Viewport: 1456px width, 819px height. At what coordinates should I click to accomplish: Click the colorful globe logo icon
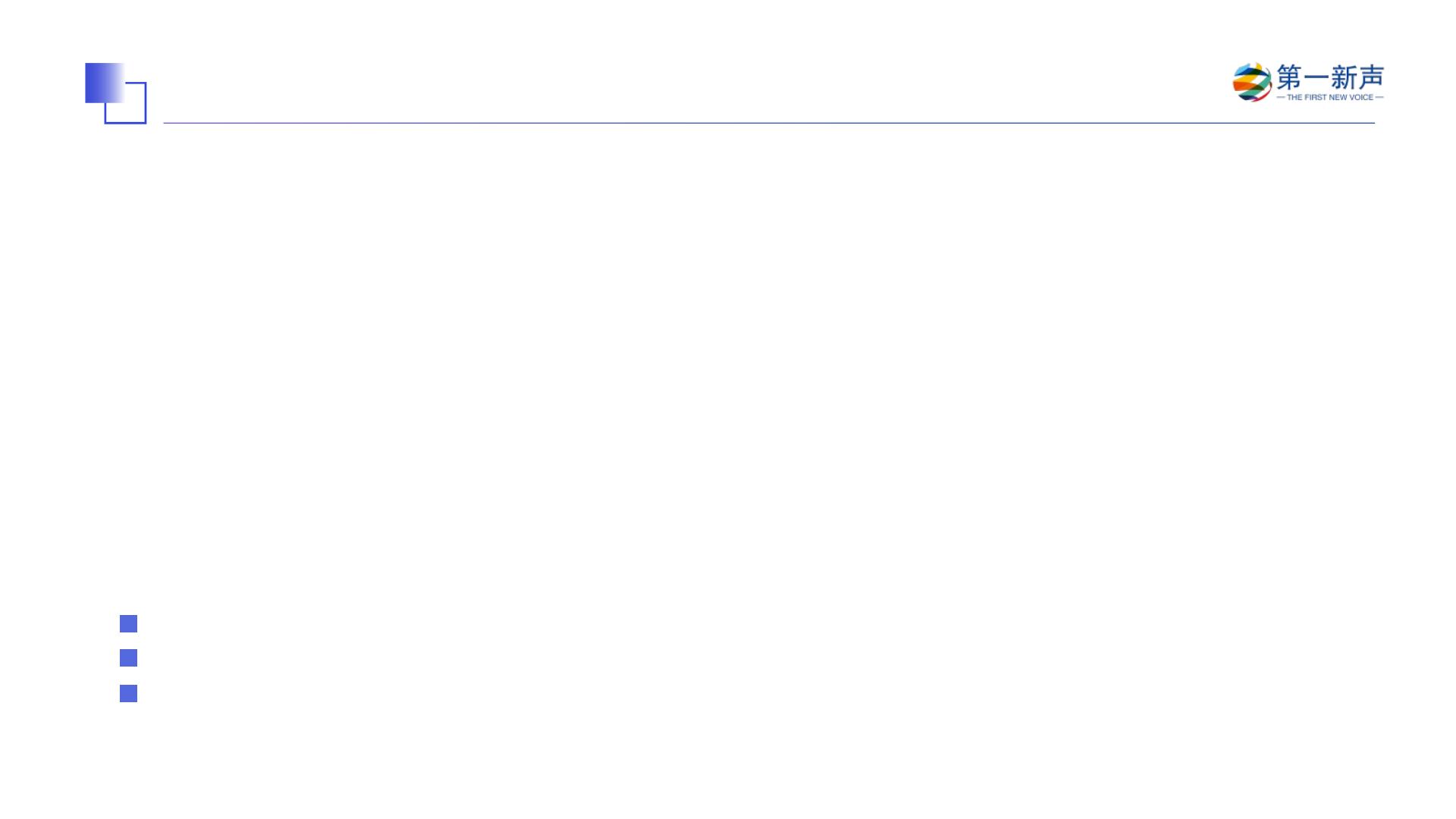1252,82
